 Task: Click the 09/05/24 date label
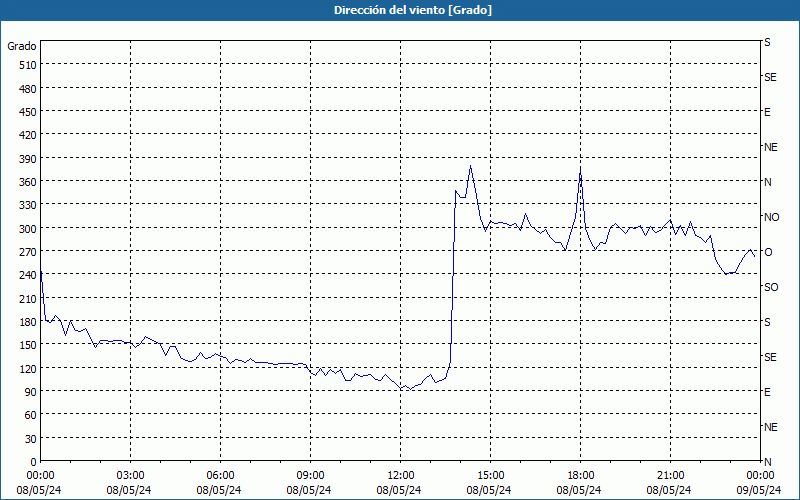(x=758, y=490)
